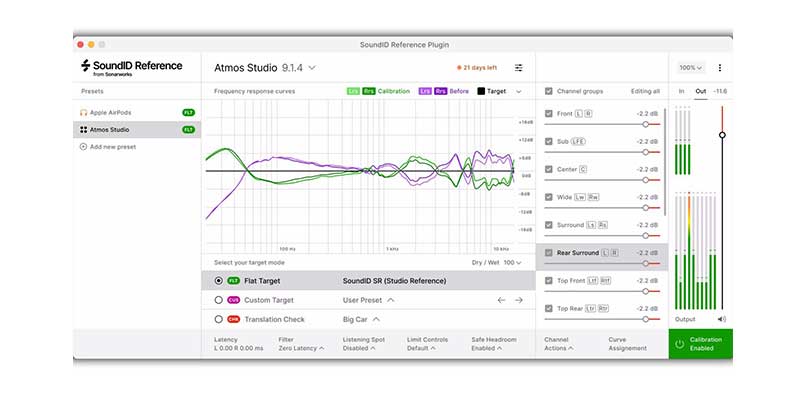This screenshot has height=400, width=800.
Task: Uncheck the Top Front checkbox
Action: (x=548, y=281)
